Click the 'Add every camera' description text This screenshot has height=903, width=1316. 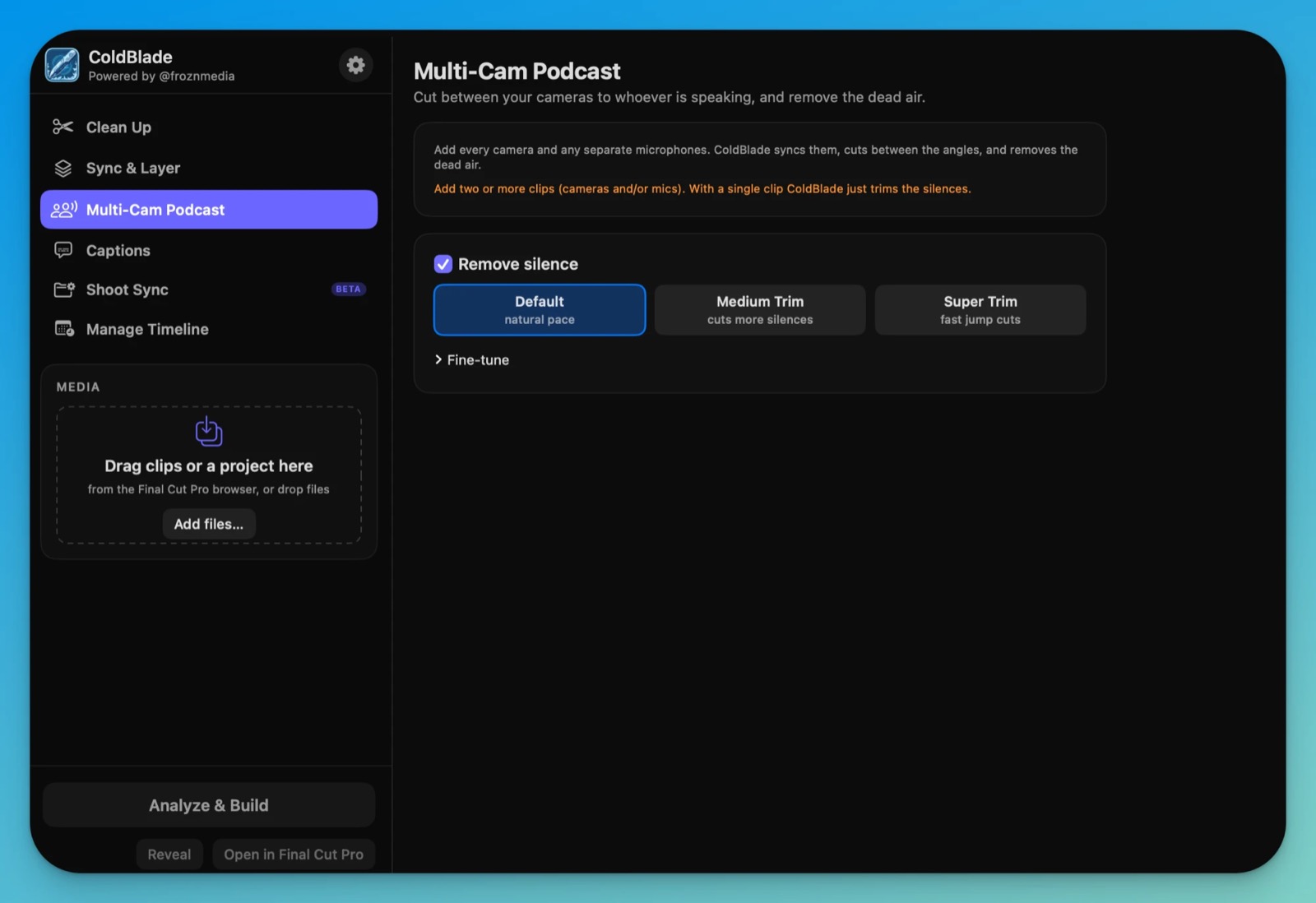click(756, 156)
